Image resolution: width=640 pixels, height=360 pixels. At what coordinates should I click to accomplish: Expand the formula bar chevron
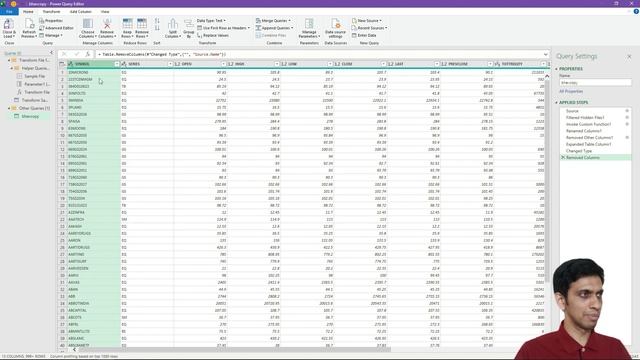(x=546, y=54)
